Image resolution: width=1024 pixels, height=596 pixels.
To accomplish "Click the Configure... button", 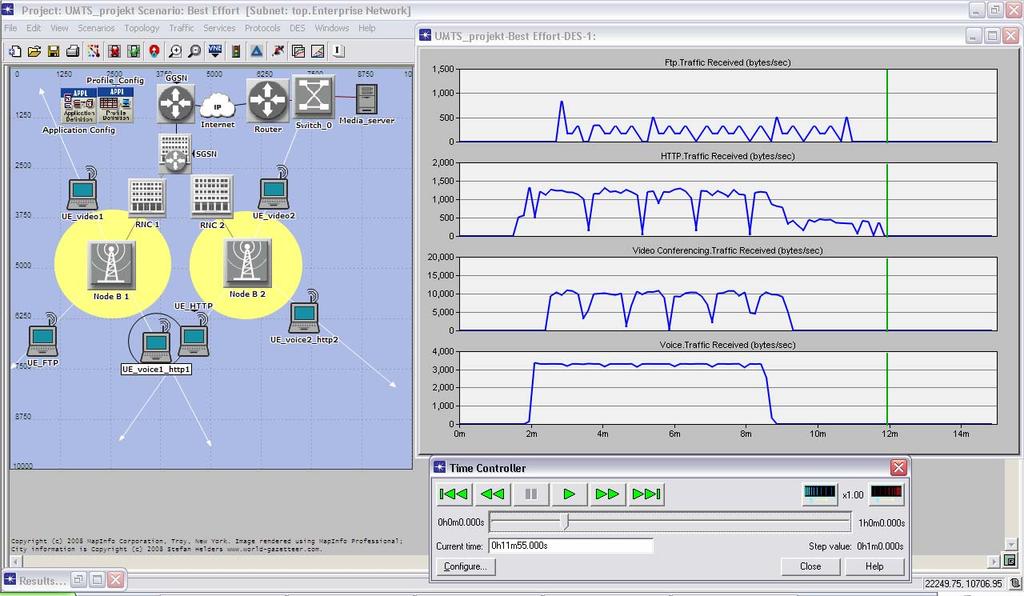I will (x=466, y=567).
